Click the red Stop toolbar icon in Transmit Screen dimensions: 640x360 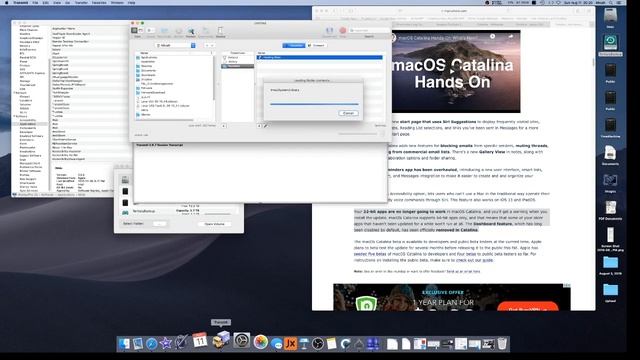[x=342, y=31]
